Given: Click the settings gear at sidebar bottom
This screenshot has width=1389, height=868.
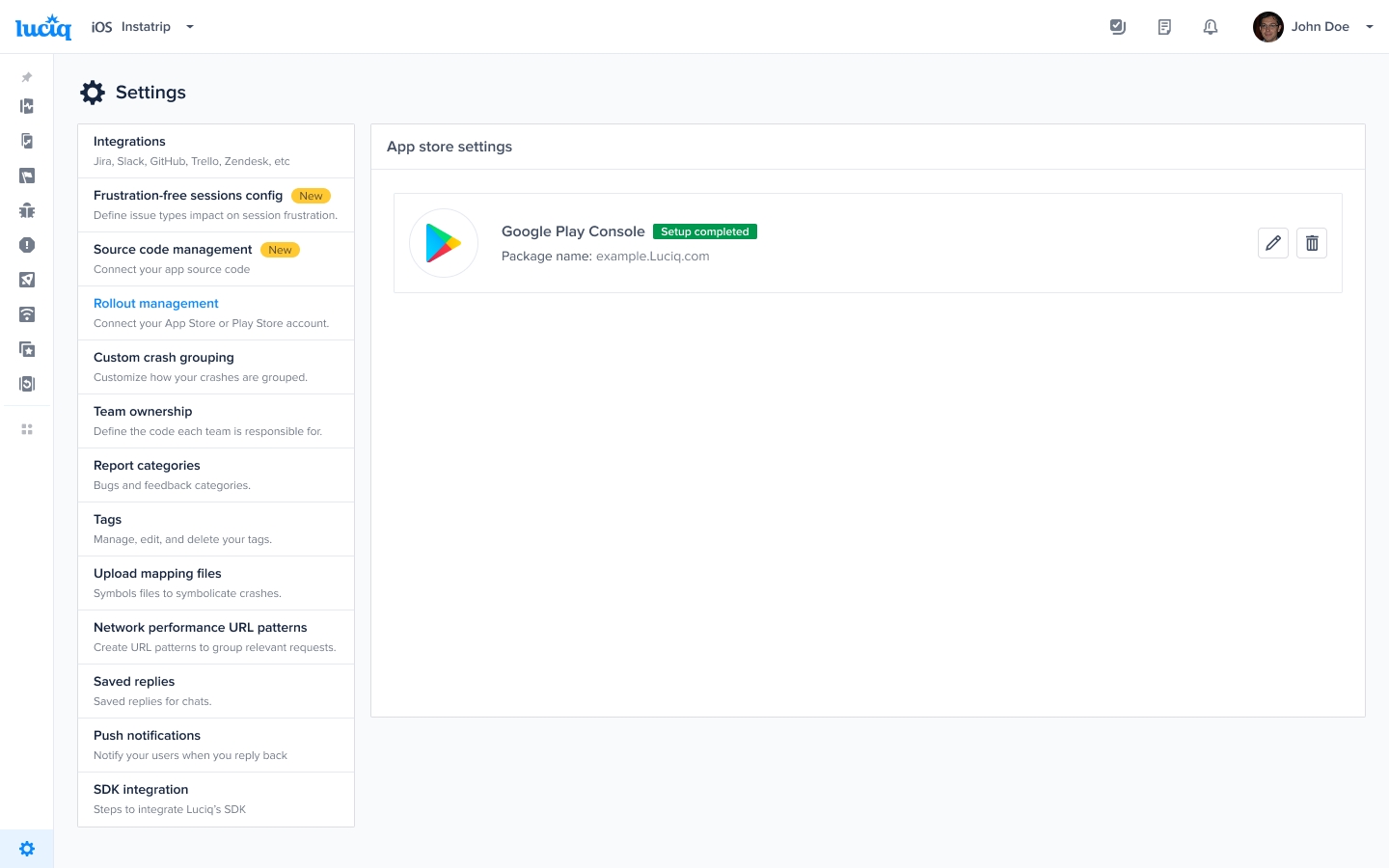Looking at the screenshot, I should click(27, 849).
